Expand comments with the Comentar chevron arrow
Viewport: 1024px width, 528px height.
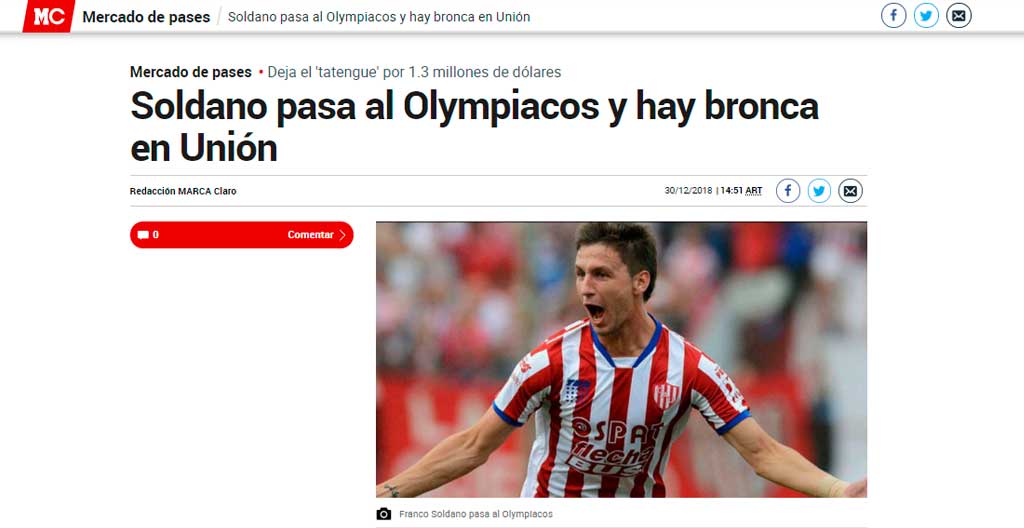click(343, 235)
